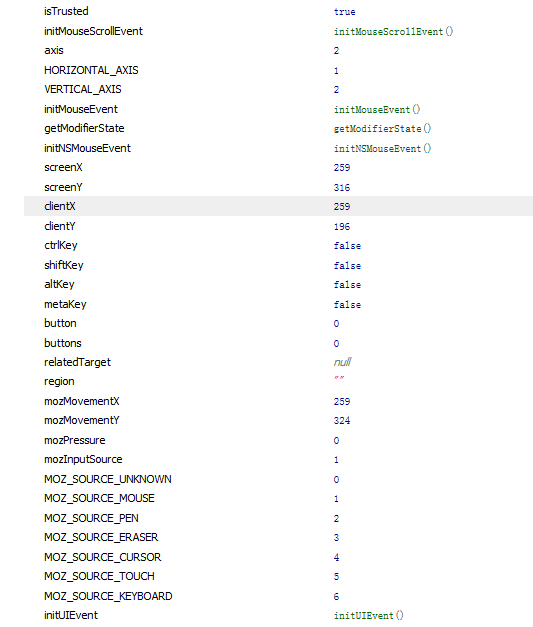The image size is (533, 627).
Task: Select the relatedTarget property name
Action: (x=77, y=362)
